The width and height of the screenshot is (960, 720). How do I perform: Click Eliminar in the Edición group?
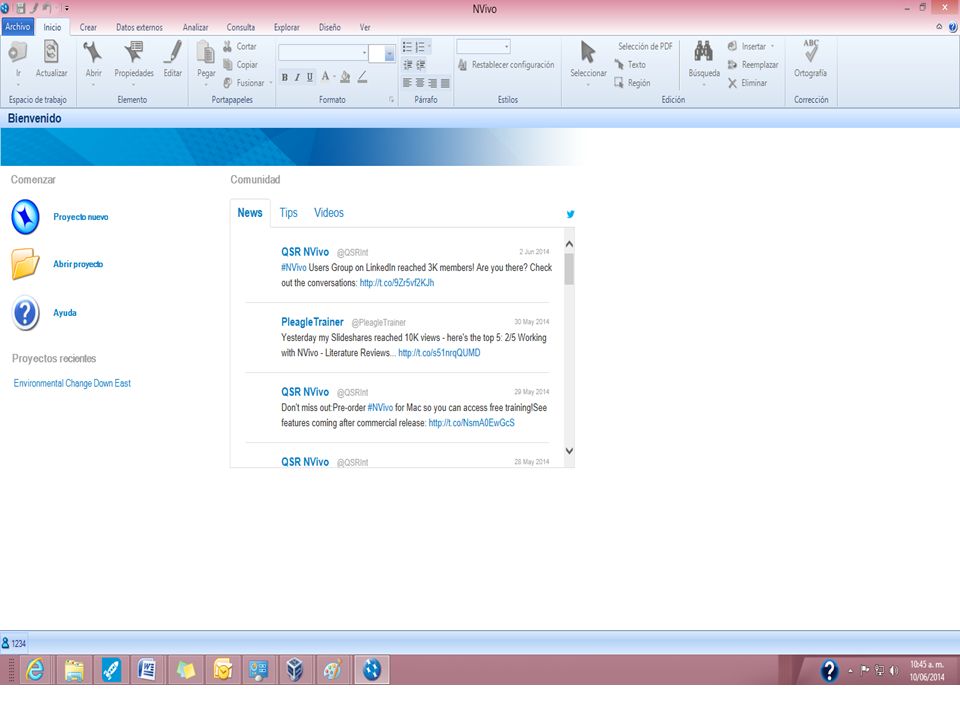tap(748, 83)
